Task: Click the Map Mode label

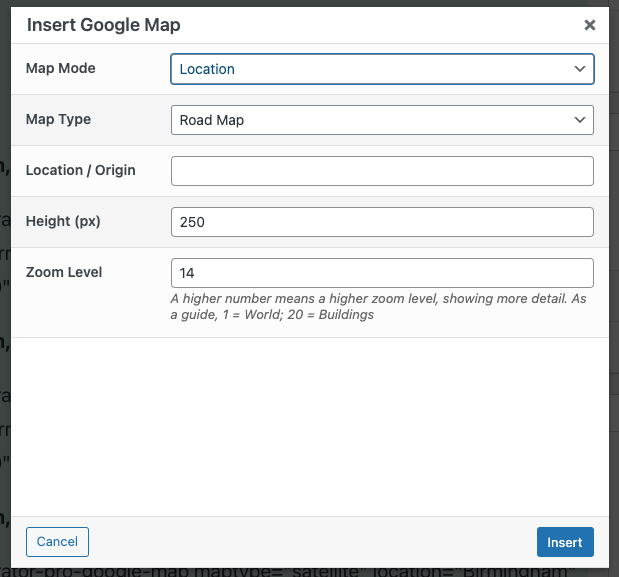Action: coord(60,68)
